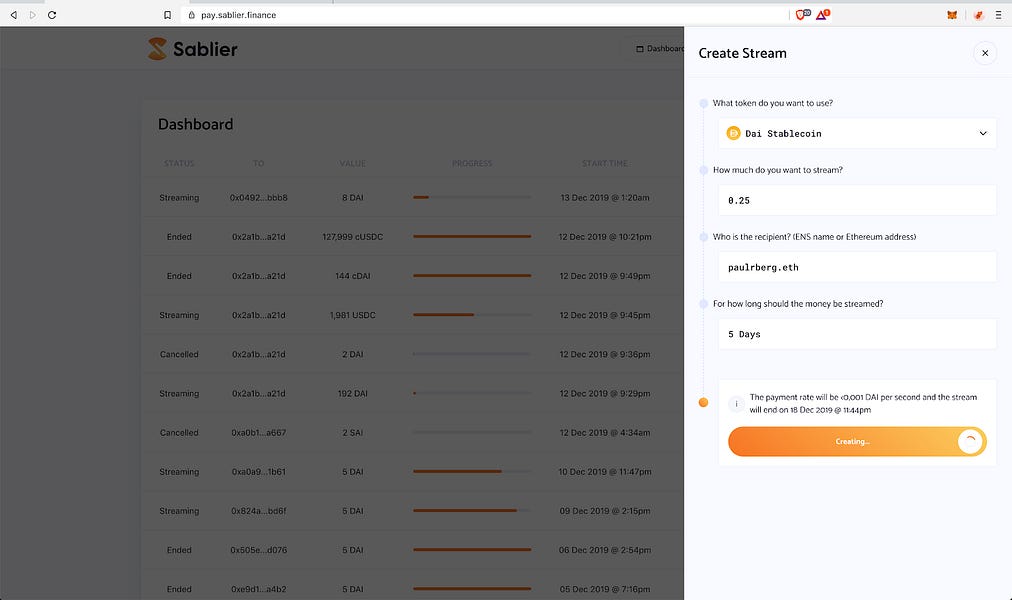Click the info icon beside payment rate
Viewport: 1012px width, 600px height.
click(736, 404)
